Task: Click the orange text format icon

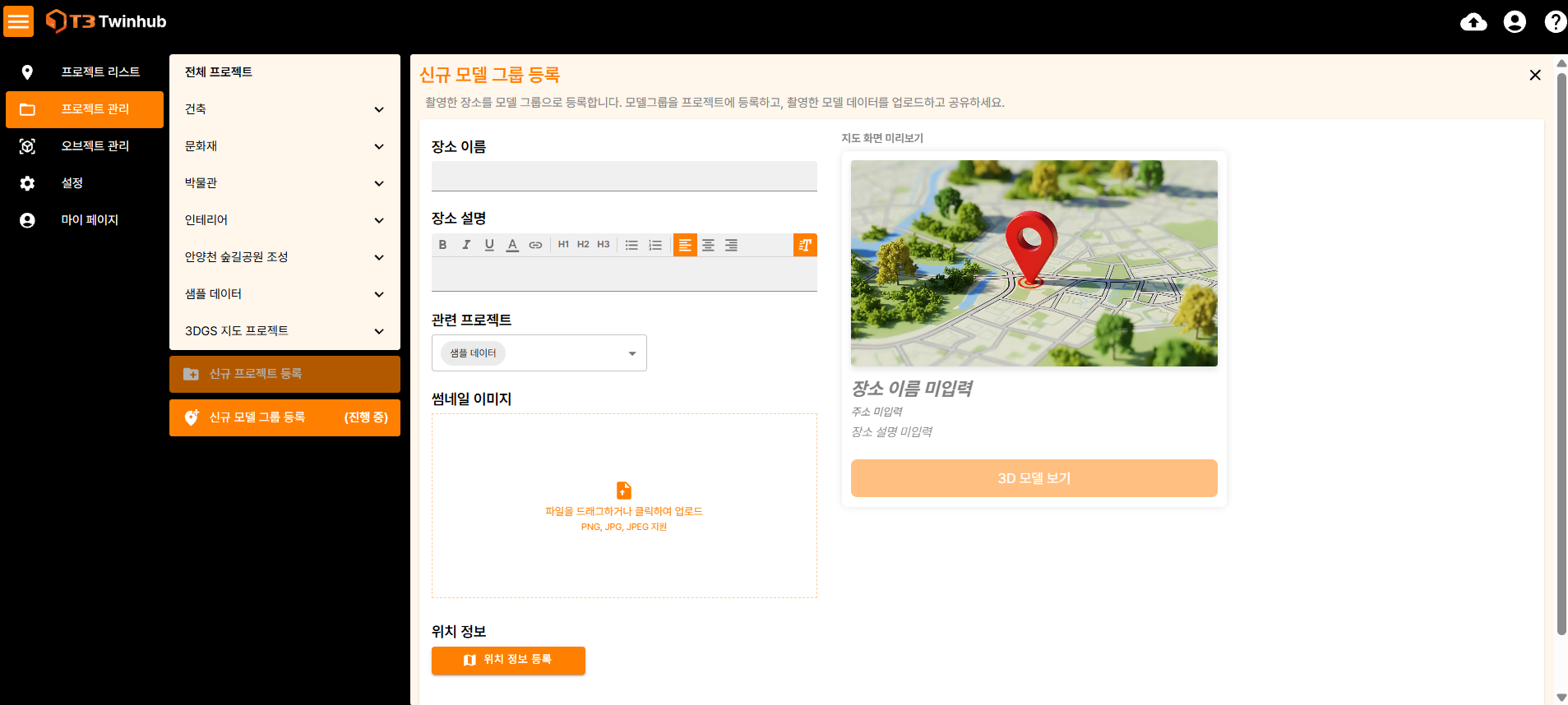Action: click(805, 245)
